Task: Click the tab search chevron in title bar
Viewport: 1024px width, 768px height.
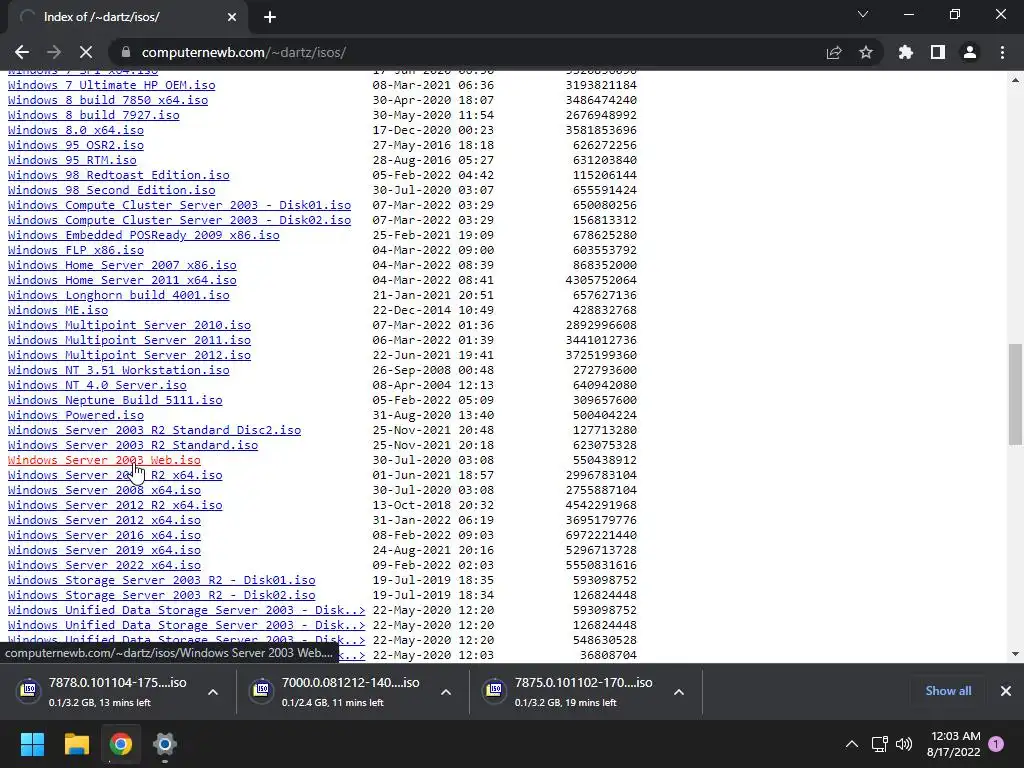Action: [x=863, y=14]
